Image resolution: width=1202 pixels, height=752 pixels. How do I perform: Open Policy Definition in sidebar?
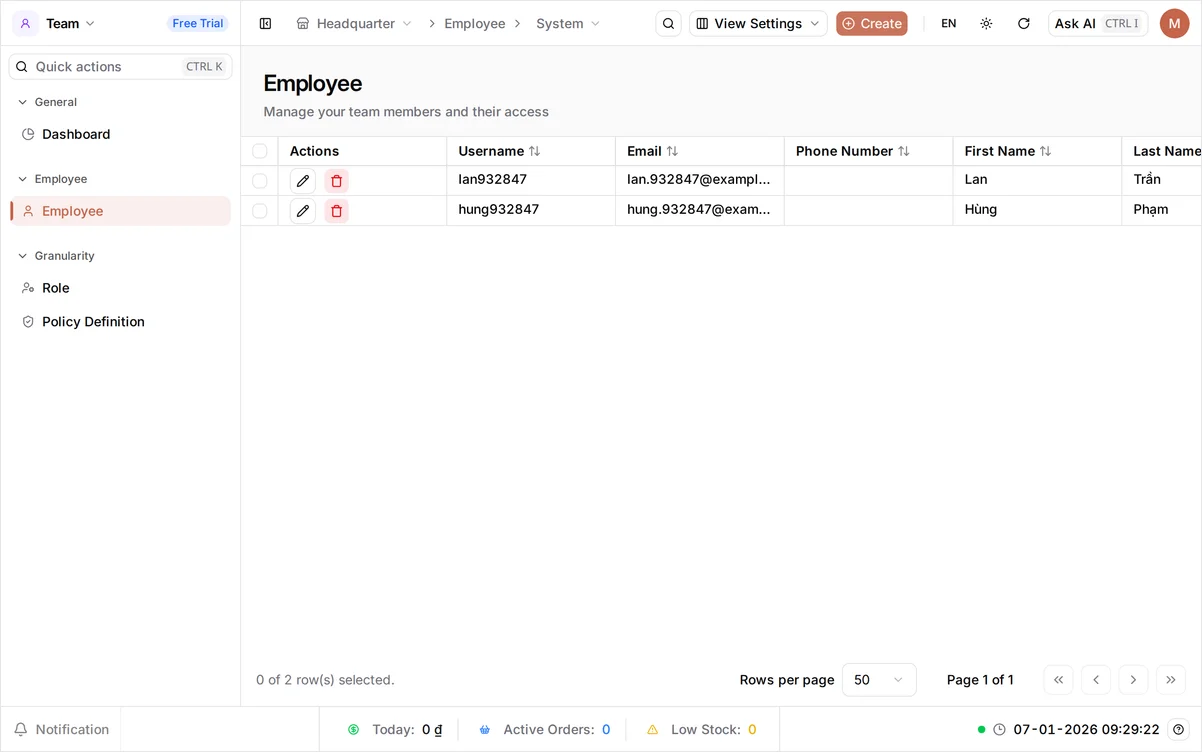tap(121, 322)
